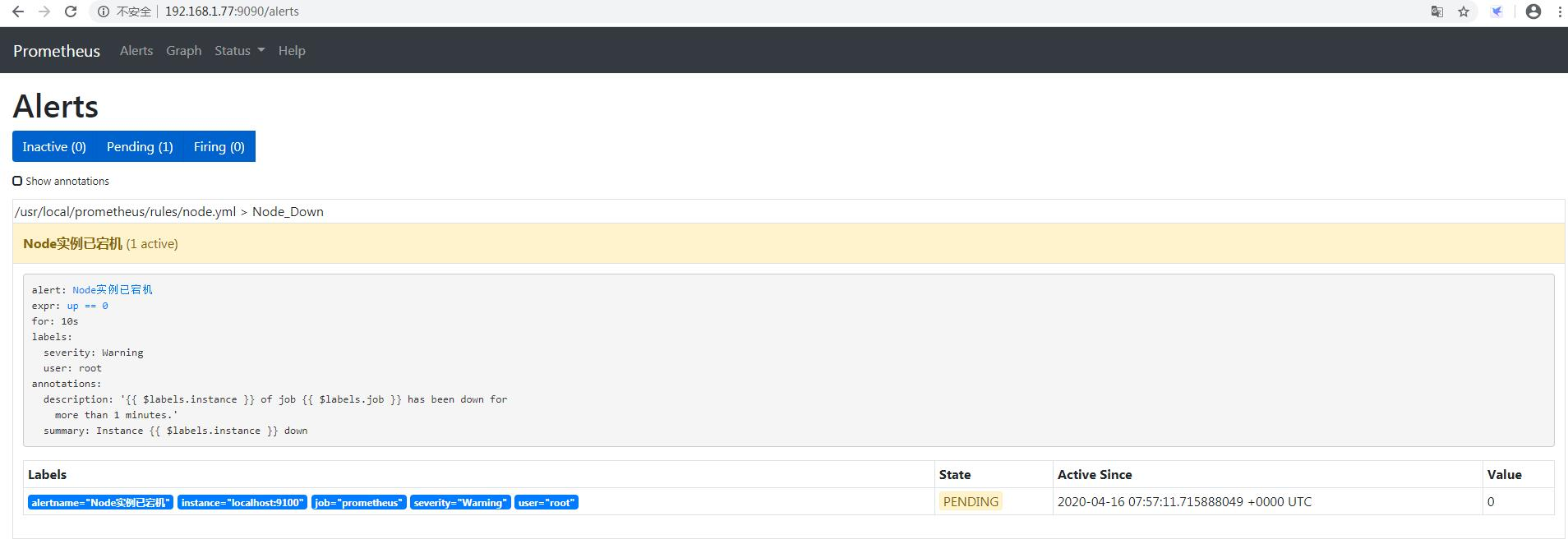Open the Help menu item
The width and height of the screenshot is (1568, 544).
pyautogui.click(x=292, y=50)
